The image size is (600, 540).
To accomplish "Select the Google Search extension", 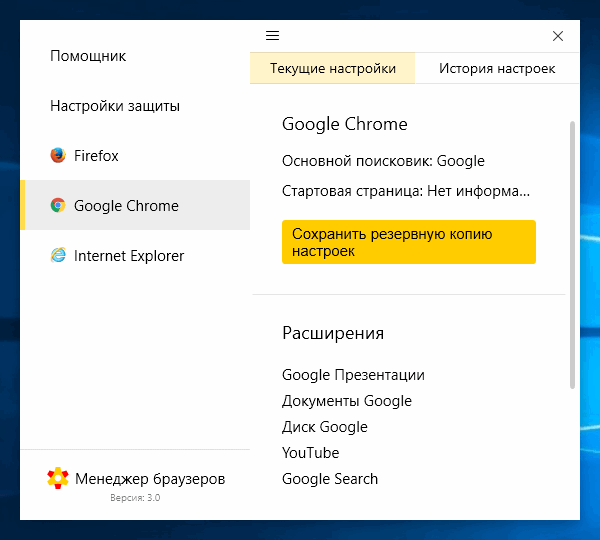I will 330,479.
